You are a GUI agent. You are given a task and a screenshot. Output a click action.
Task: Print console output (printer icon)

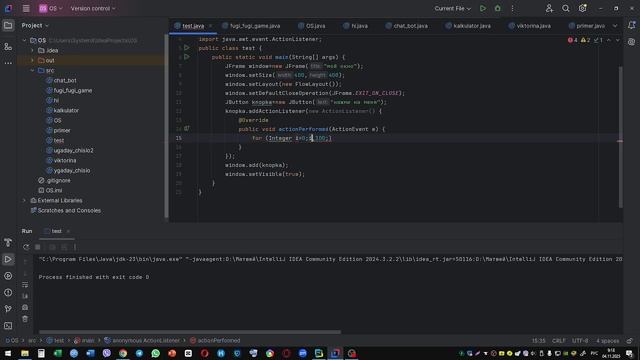pyautogui.click(x=25, y=307)
